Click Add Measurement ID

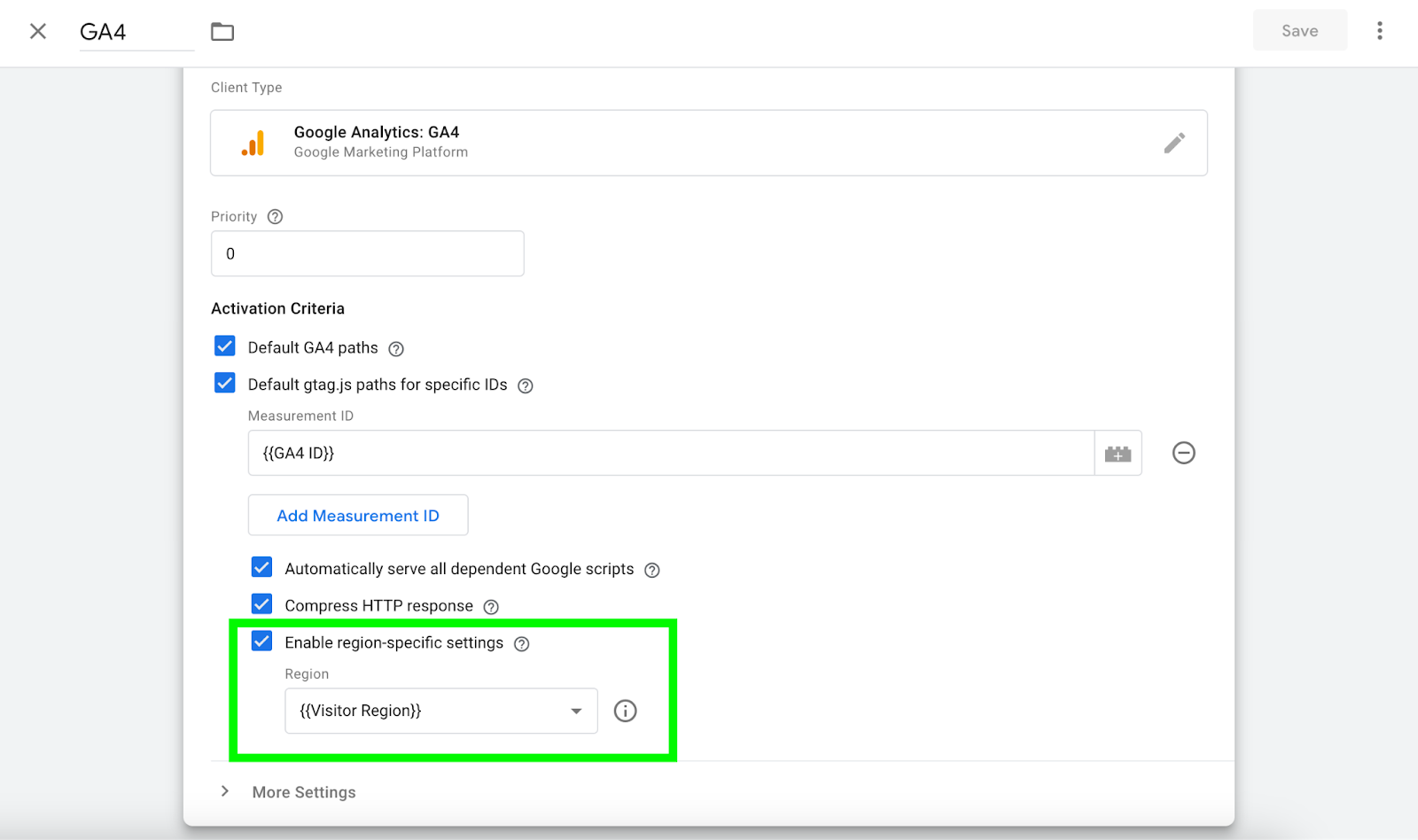(357, 515)
